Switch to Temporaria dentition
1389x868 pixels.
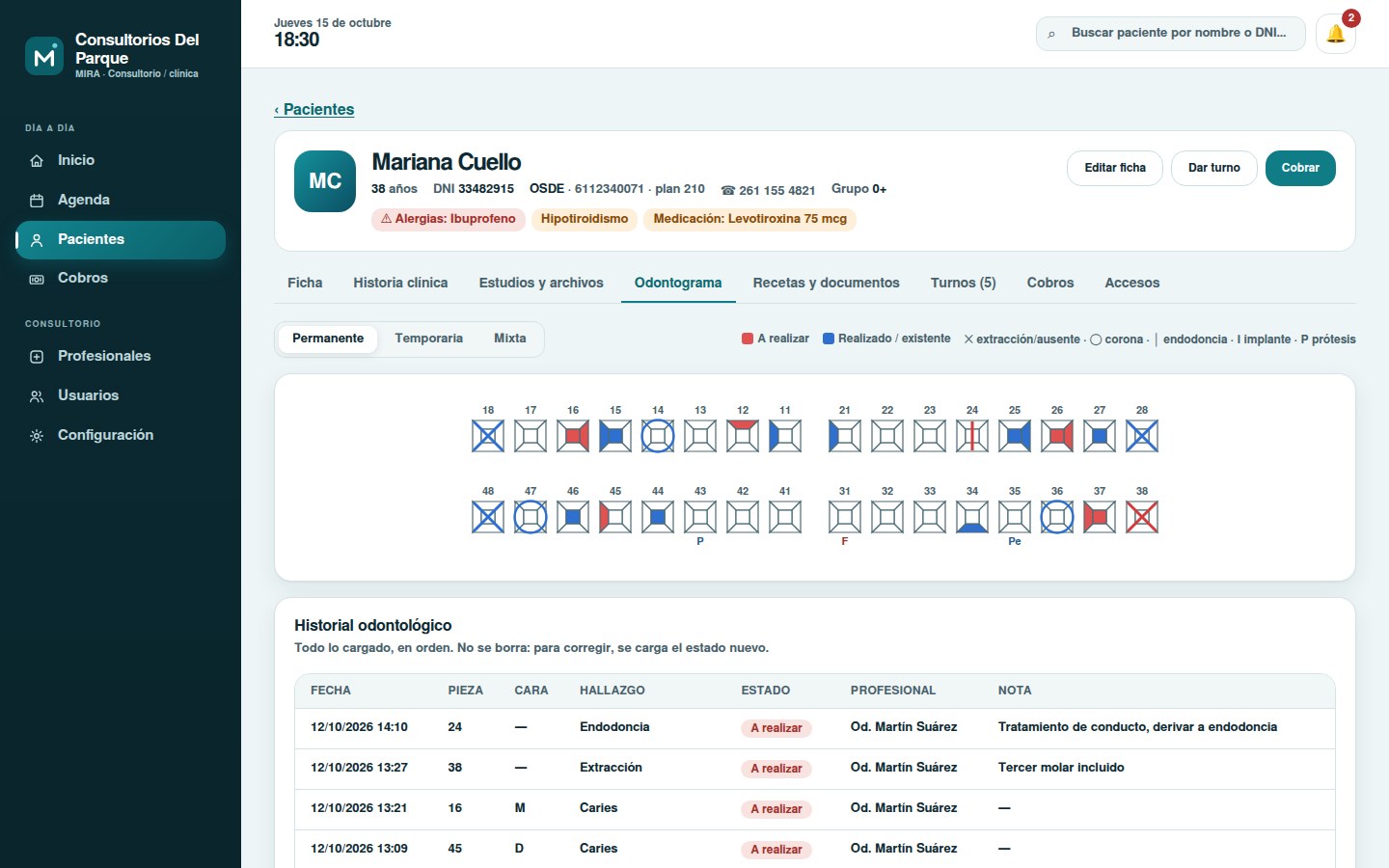click(429, 339)
